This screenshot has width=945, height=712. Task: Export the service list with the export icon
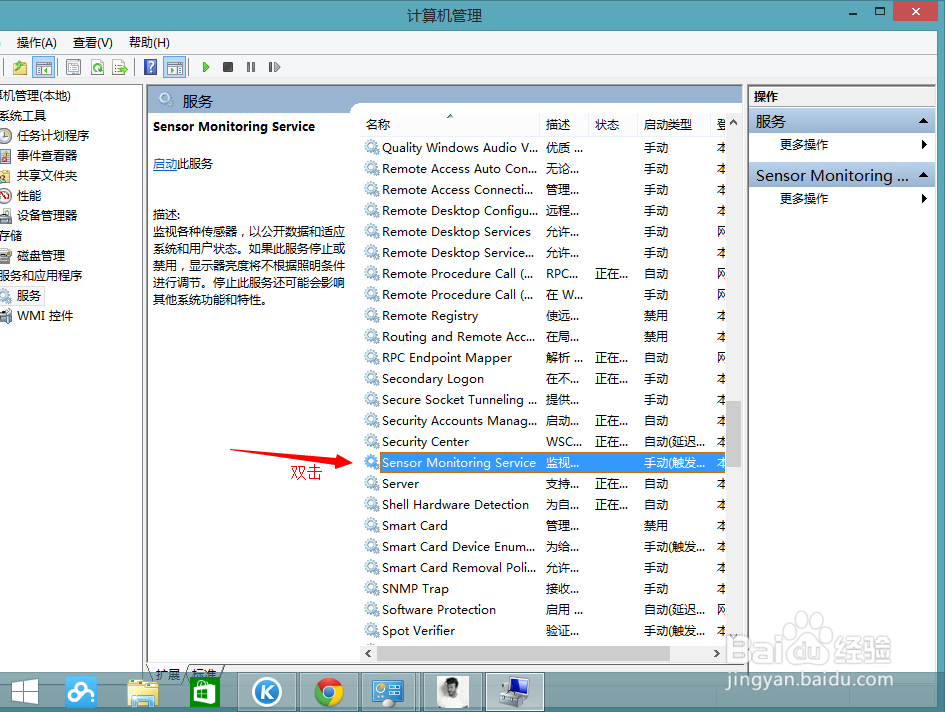[118, 67]
